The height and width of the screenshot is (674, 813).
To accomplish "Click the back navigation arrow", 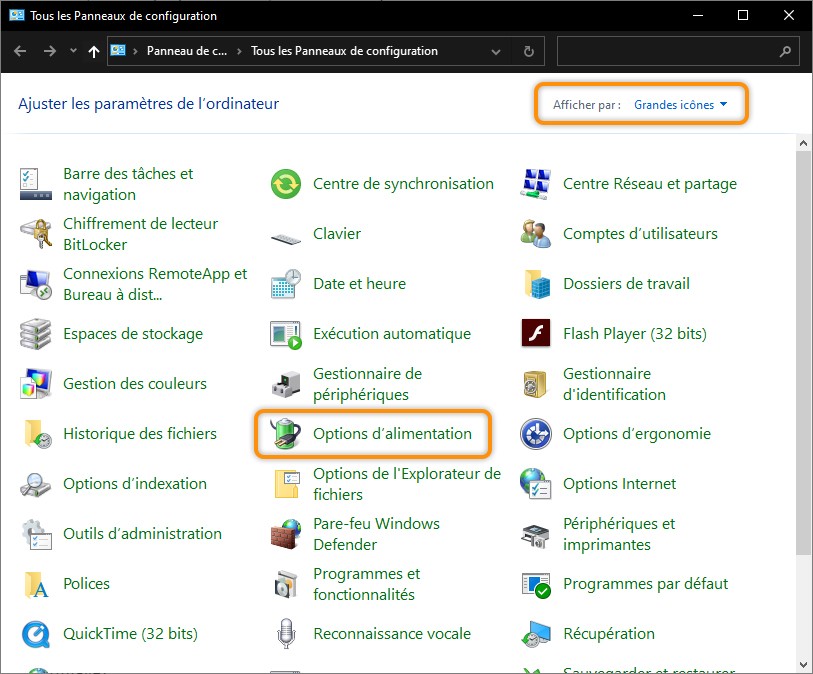I will pos(20,50).
